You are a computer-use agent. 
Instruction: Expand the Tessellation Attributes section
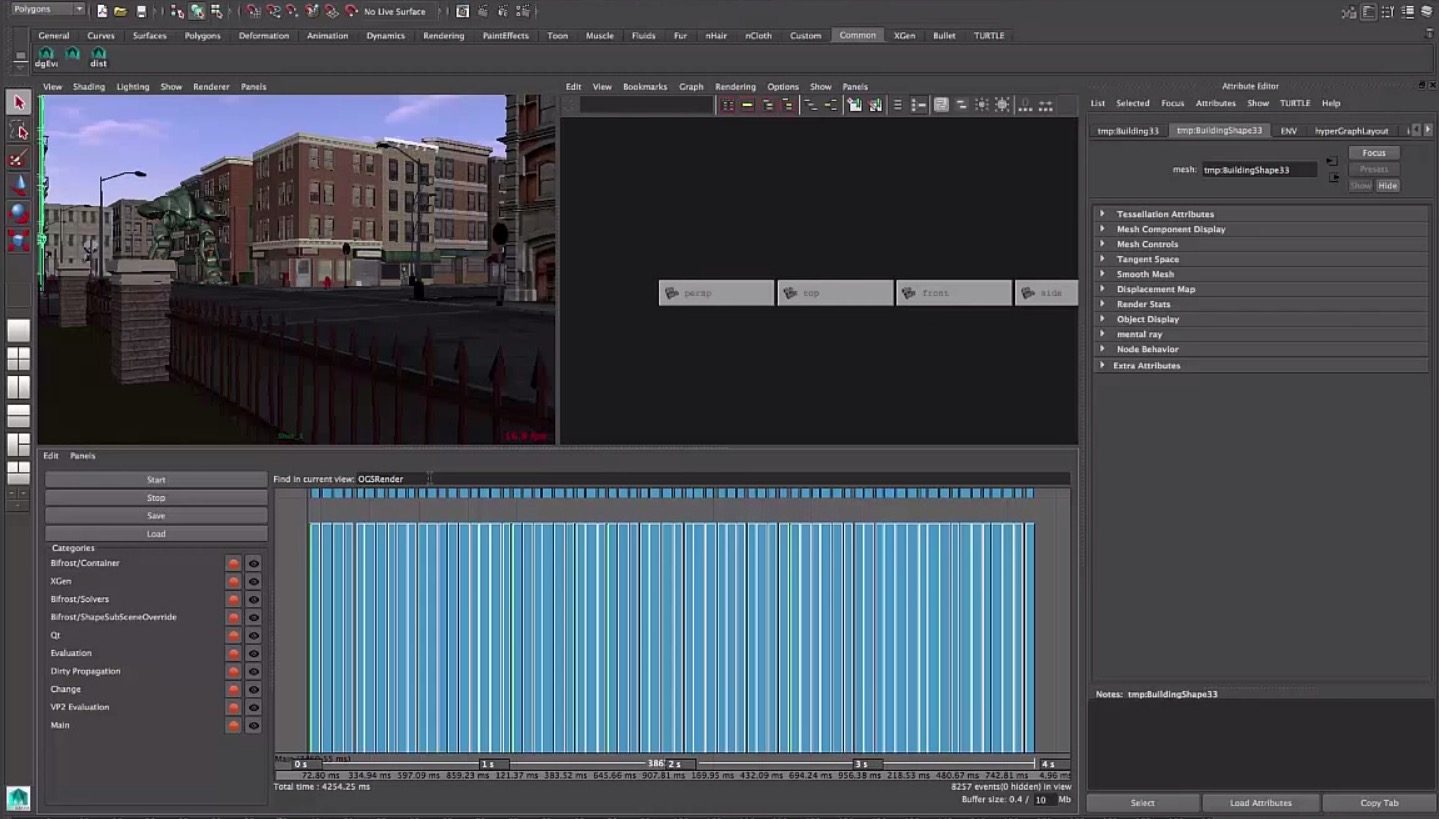coord(1260,214)
